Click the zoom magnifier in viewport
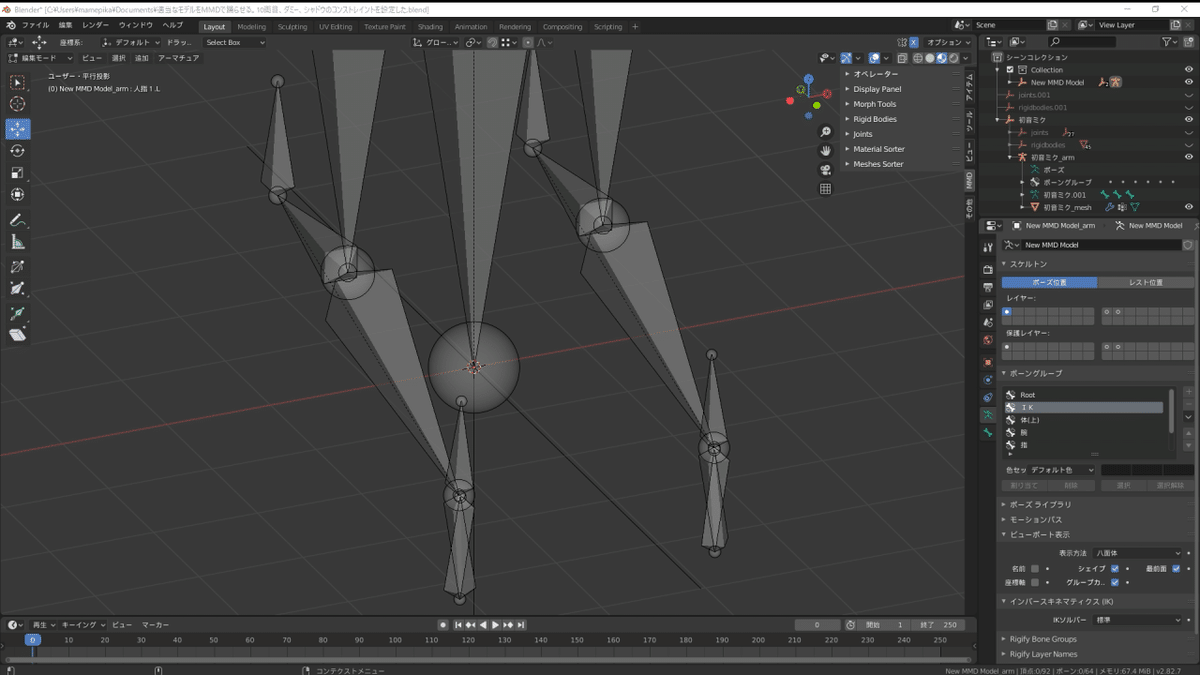This screenshot has width=1200, height=675. coord(825,132)
